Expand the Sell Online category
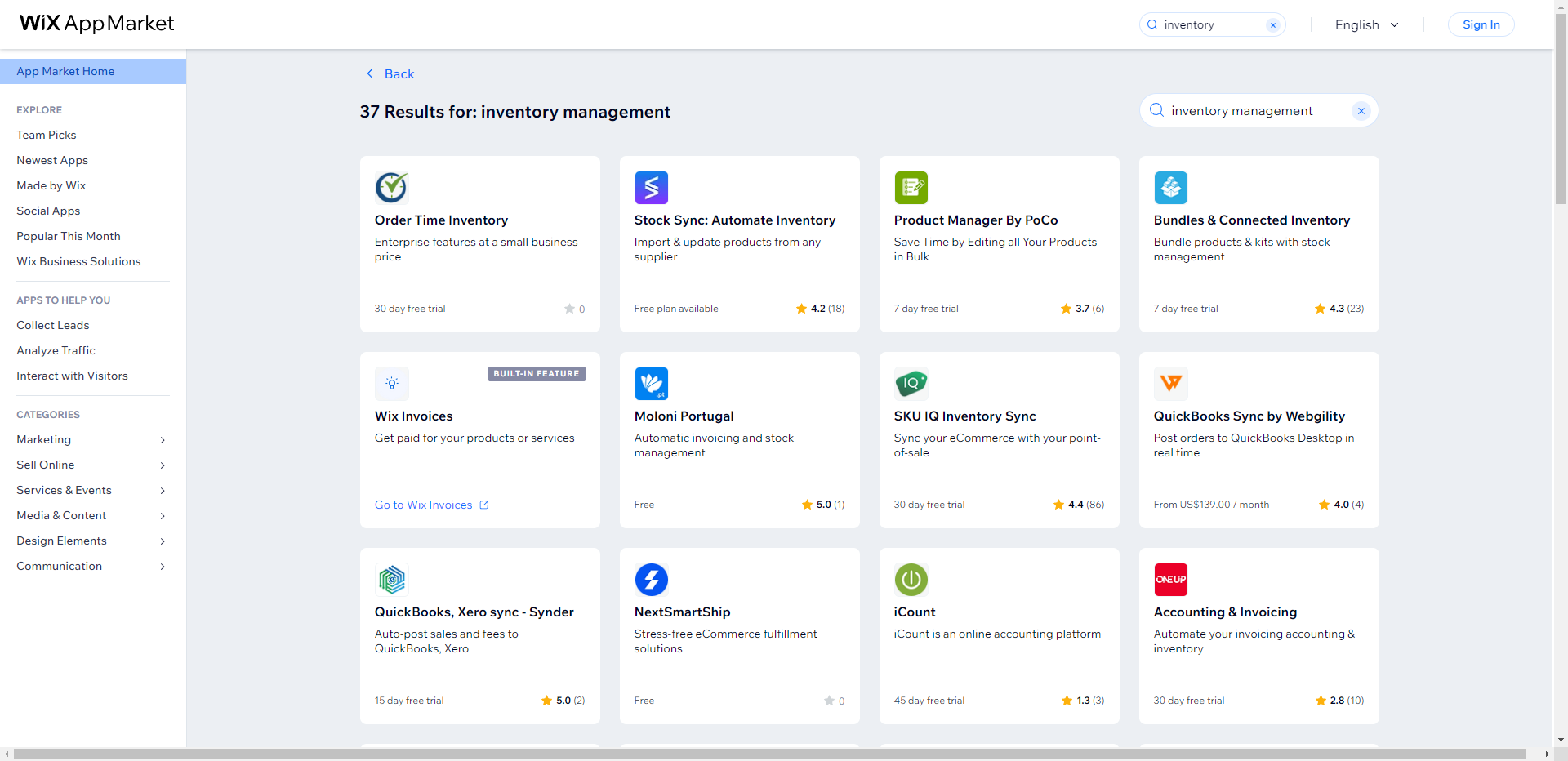The width and height of the screenshot is (1568, 761). [163, 465]
